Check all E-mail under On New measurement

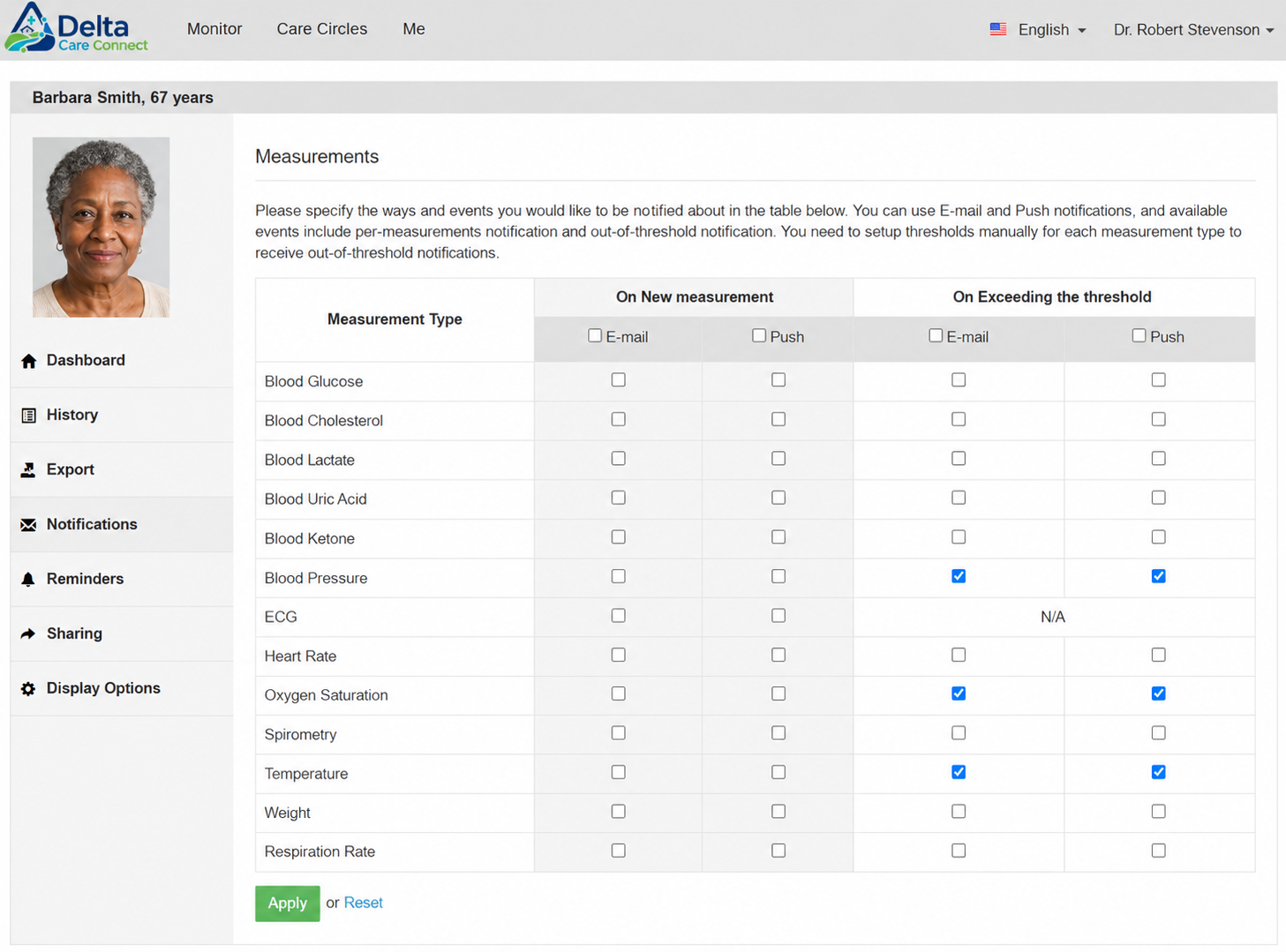pyautogui.click(x=595, y=336)
